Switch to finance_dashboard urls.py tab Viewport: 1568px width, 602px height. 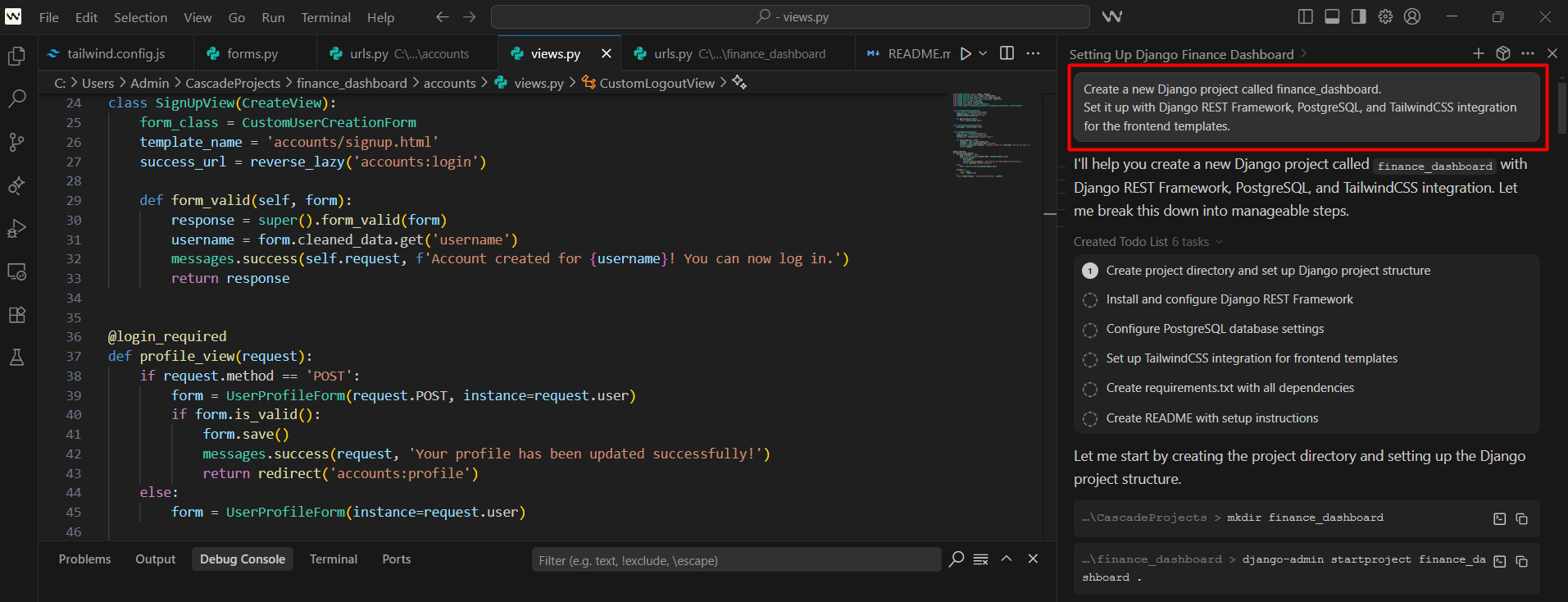pos(738,53)
